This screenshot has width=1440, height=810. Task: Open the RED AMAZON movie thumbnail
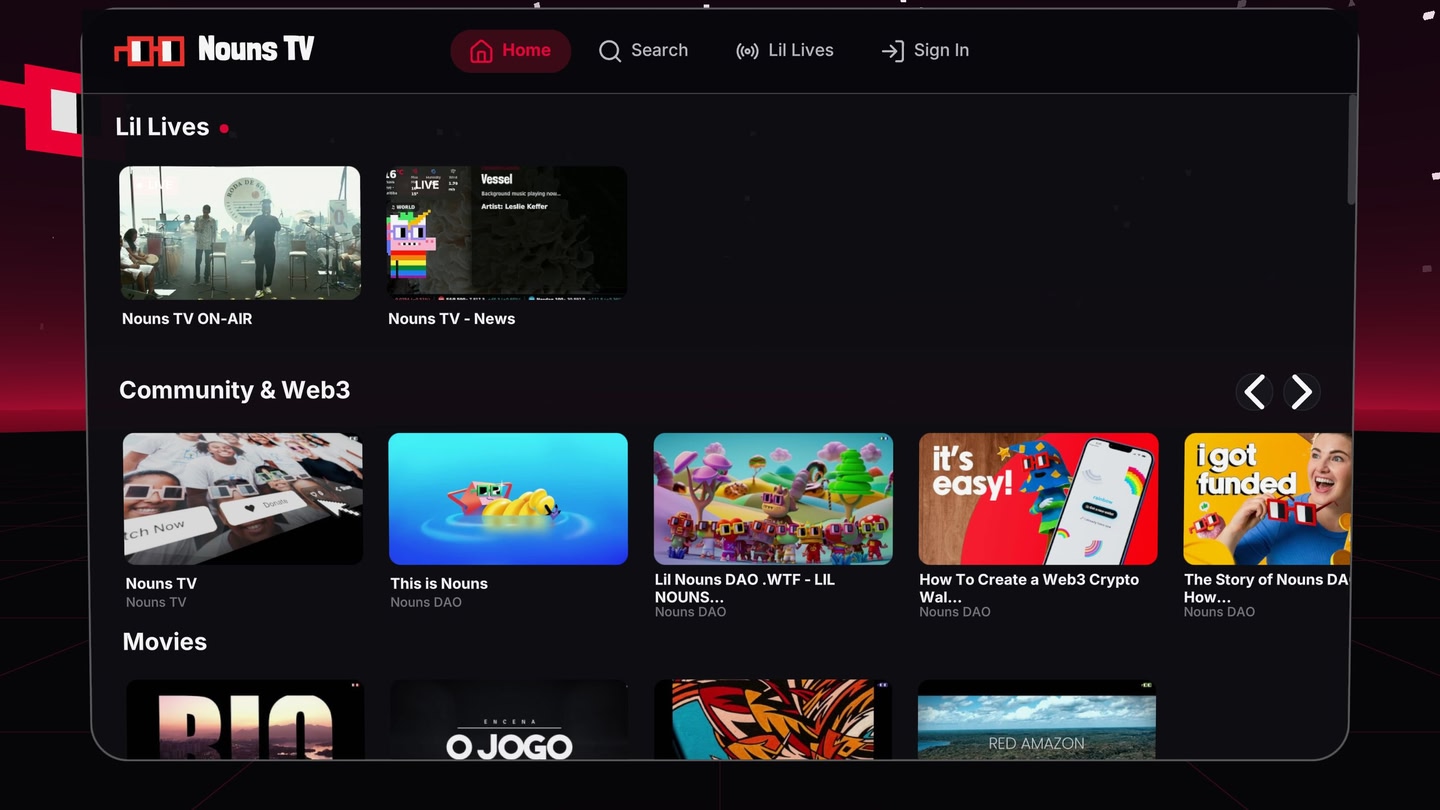tap(1036, 719)
